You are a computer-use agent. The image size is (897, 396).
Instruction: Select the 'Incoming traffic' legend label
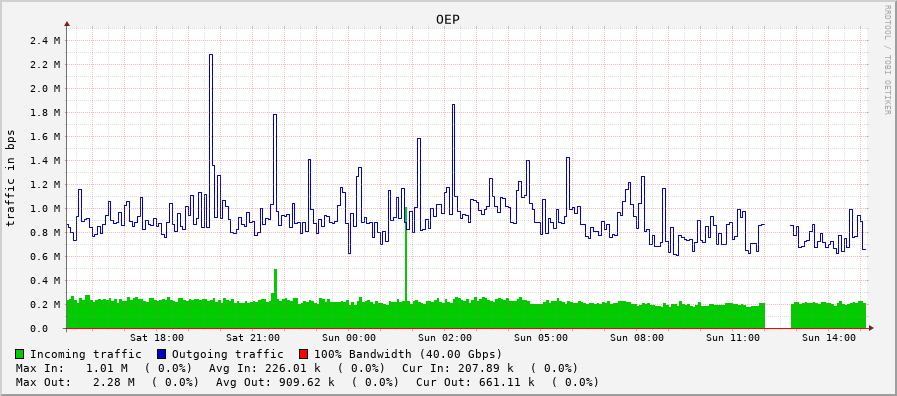86,354
